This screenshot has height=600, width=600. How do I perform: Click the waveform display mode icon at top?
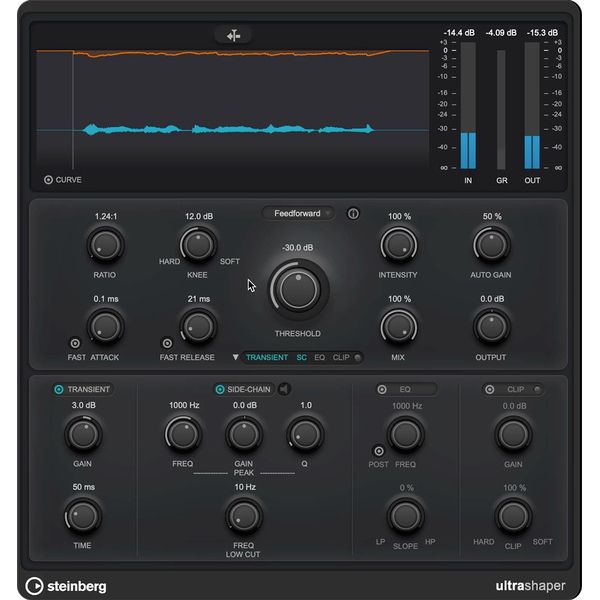[x=233, y=36]
